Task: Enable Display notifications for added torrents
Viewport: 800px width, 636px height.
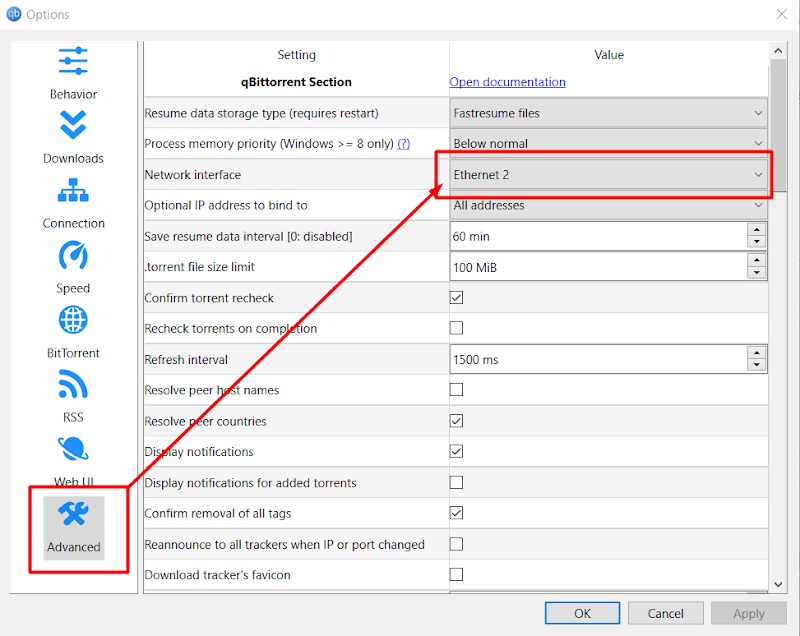Action: click(x=457, y=482)
